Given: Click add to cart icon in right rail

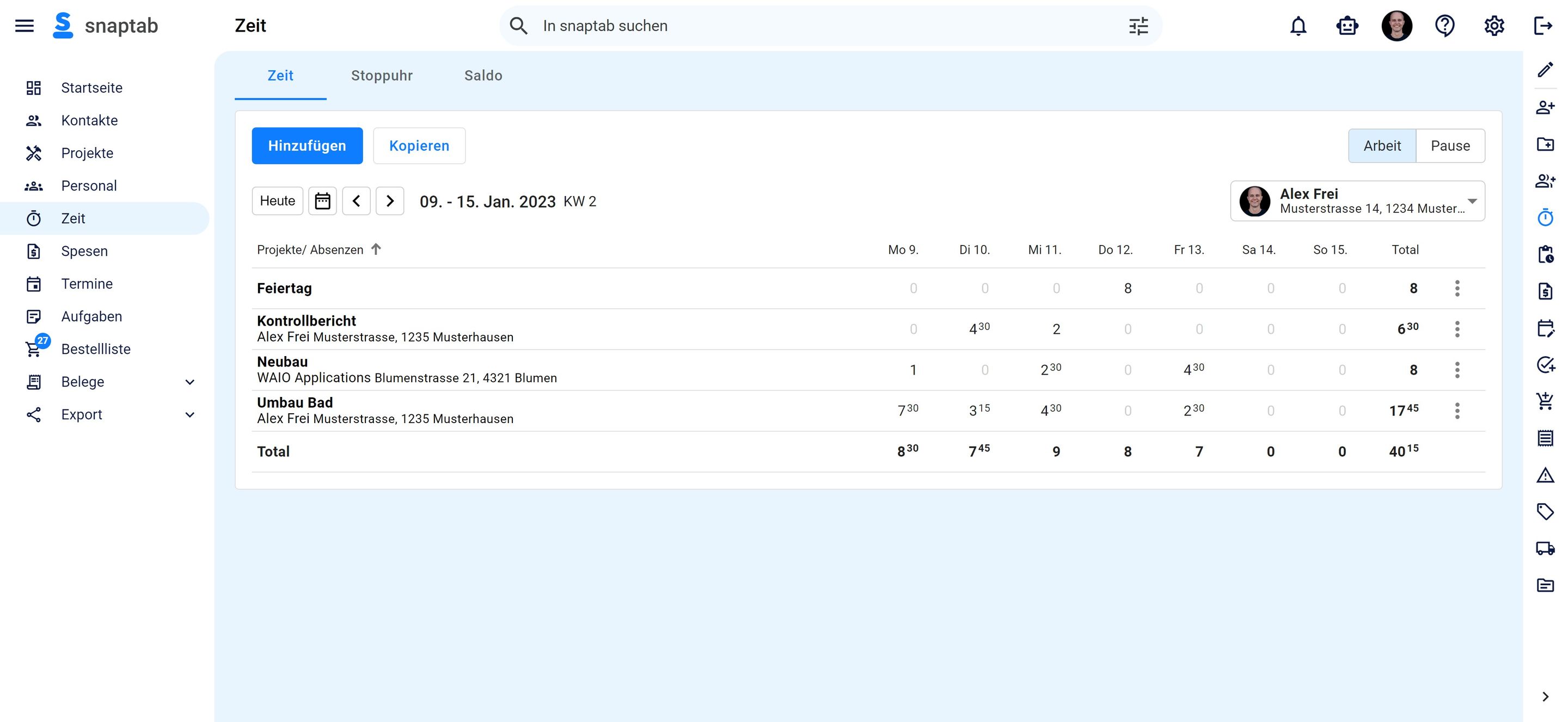Looking at the screenshot, I should click(x=1545, y=401).
